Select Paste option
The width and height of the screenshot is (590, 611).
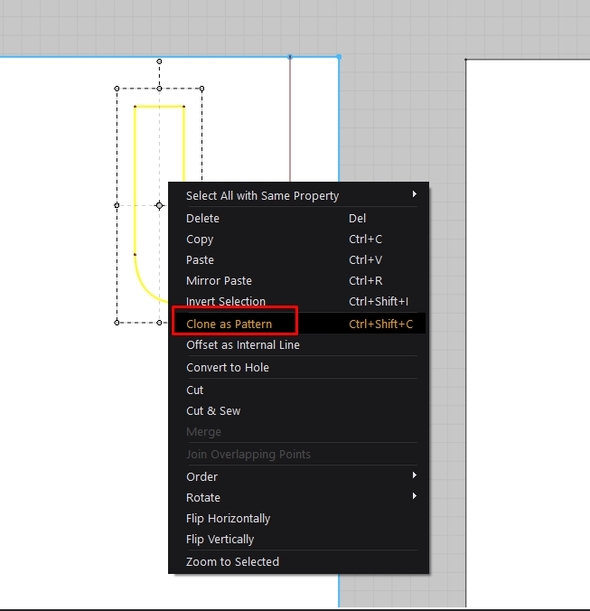[x=299, y=260]
